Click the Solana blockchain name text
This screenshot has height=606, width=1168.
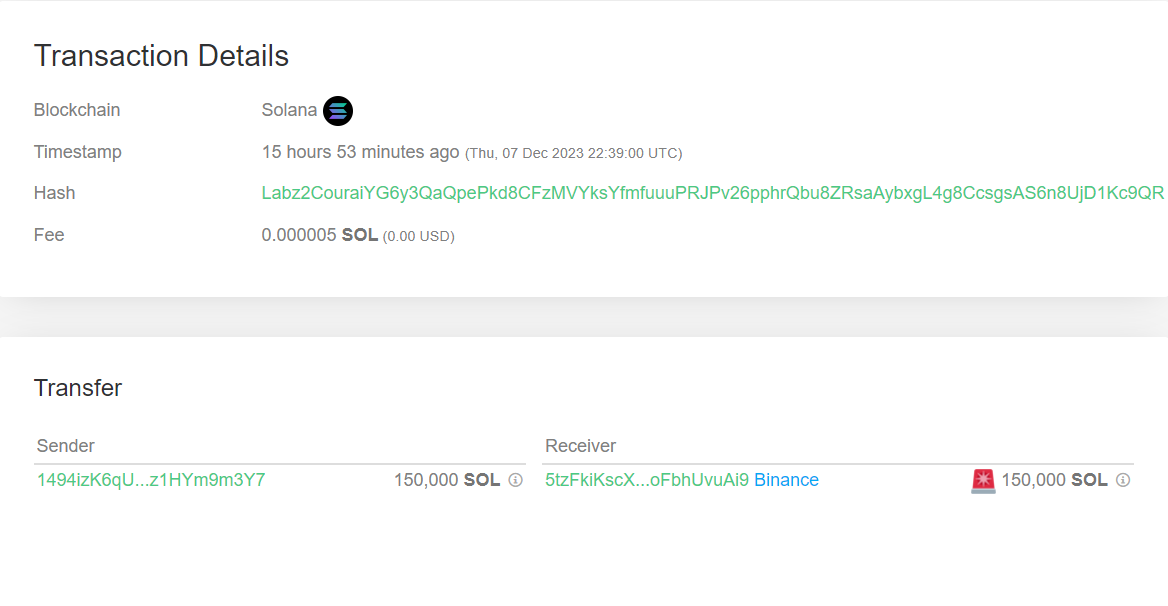tap(289, 110)
